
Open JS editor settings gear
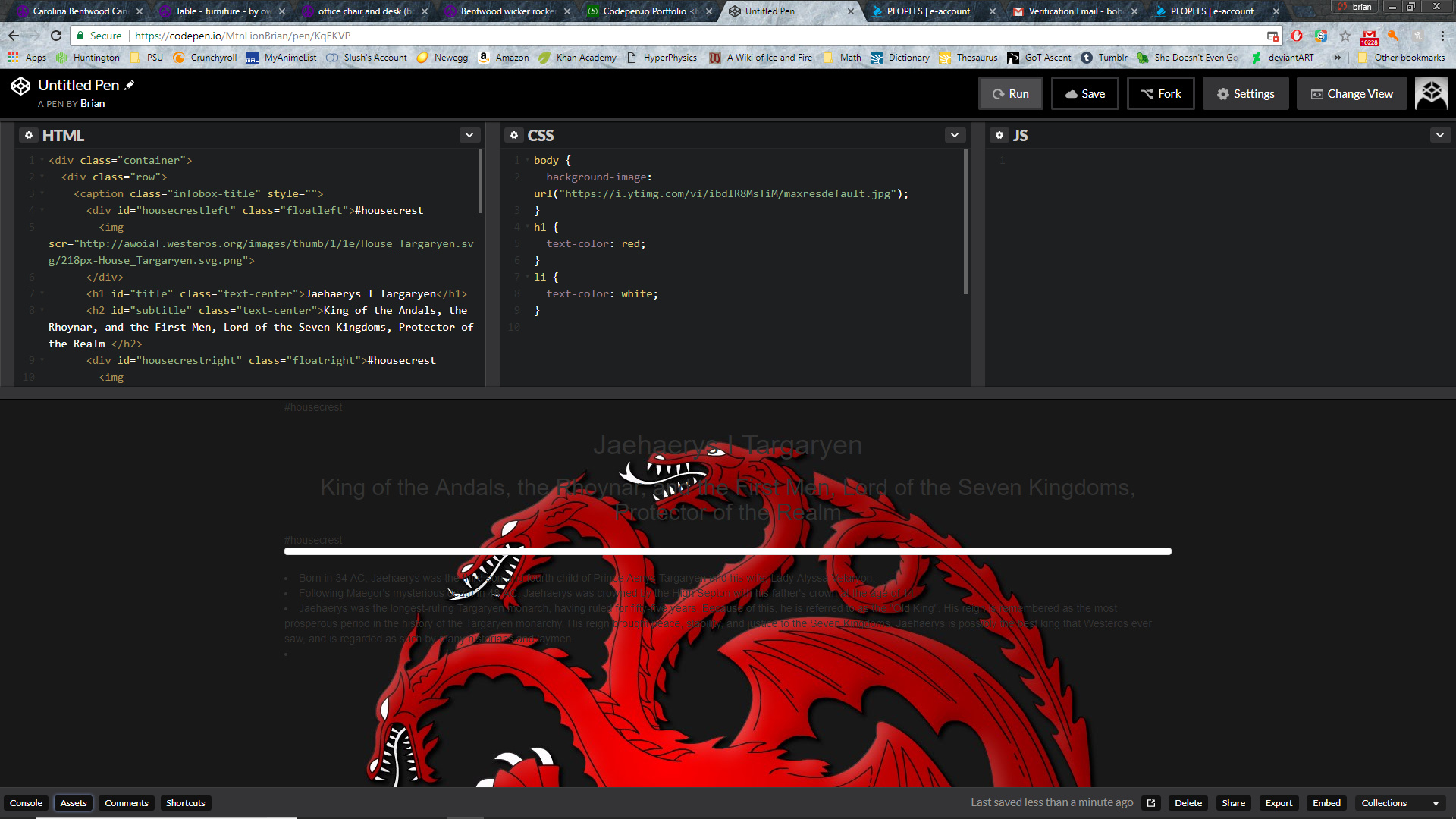(x=999, y=135)
